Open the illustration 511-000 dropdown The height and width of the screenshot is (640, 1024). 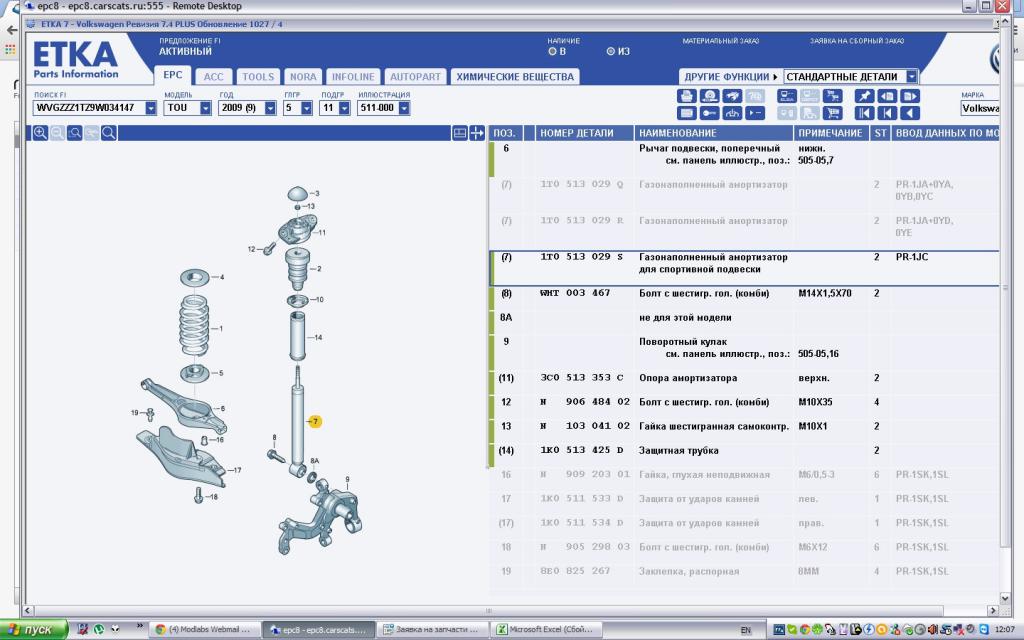point(404,108)
